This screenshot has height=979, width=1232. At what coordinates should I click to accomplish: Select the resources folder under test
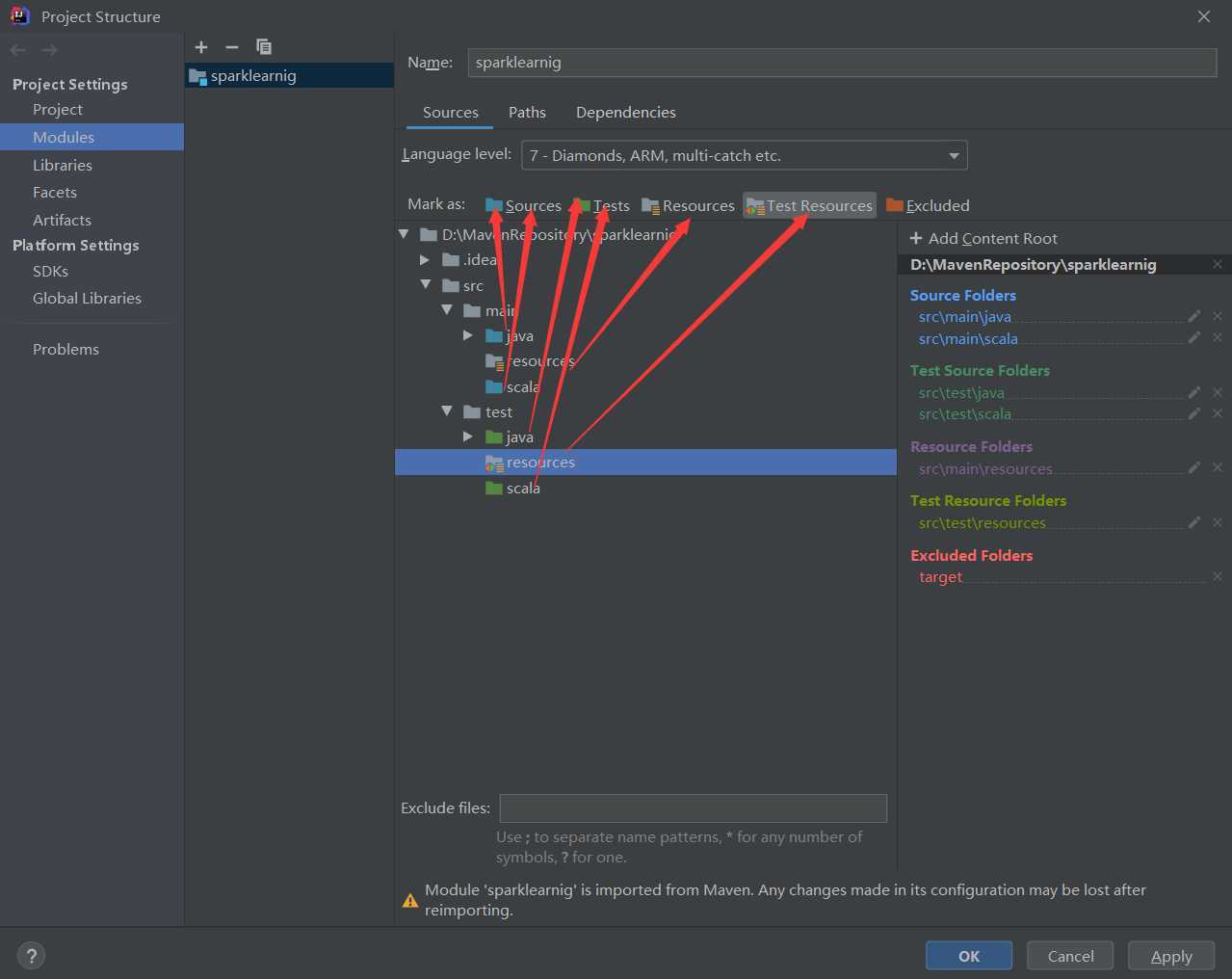(x=645, y=463)
